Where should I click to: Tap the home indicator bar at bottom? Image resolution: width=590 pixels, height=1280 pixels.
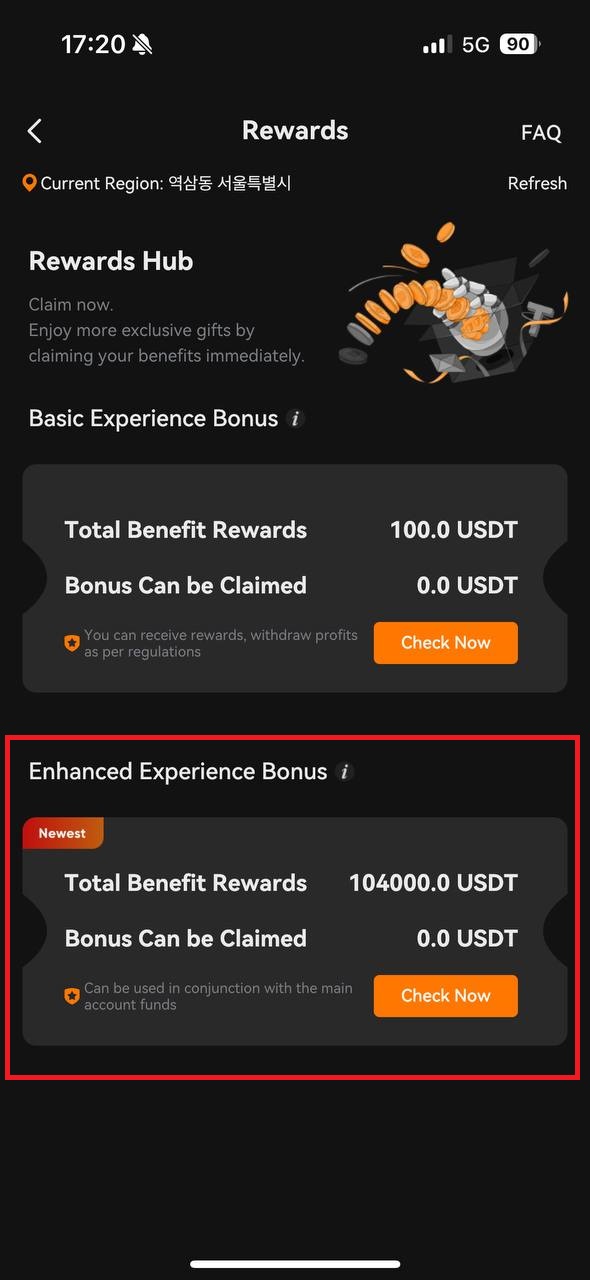pyautogui.click(x=295, y=1264)
